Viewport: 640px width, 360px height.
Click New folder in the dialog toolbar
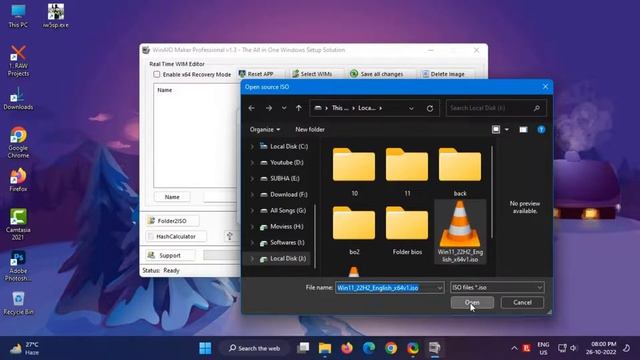tap(310, 129)
